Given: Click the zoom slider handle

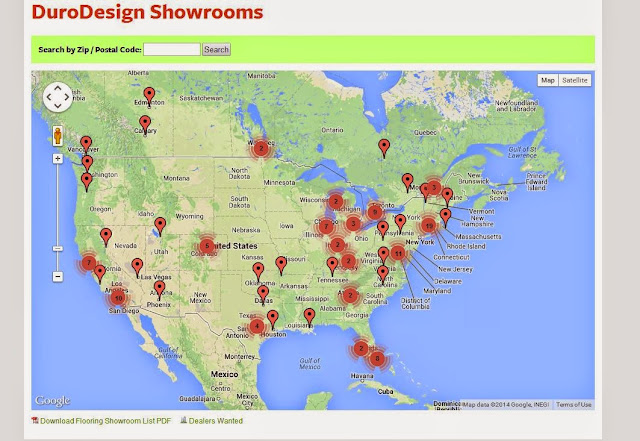Looking at the screenshot, I should (x=58, y=248).
